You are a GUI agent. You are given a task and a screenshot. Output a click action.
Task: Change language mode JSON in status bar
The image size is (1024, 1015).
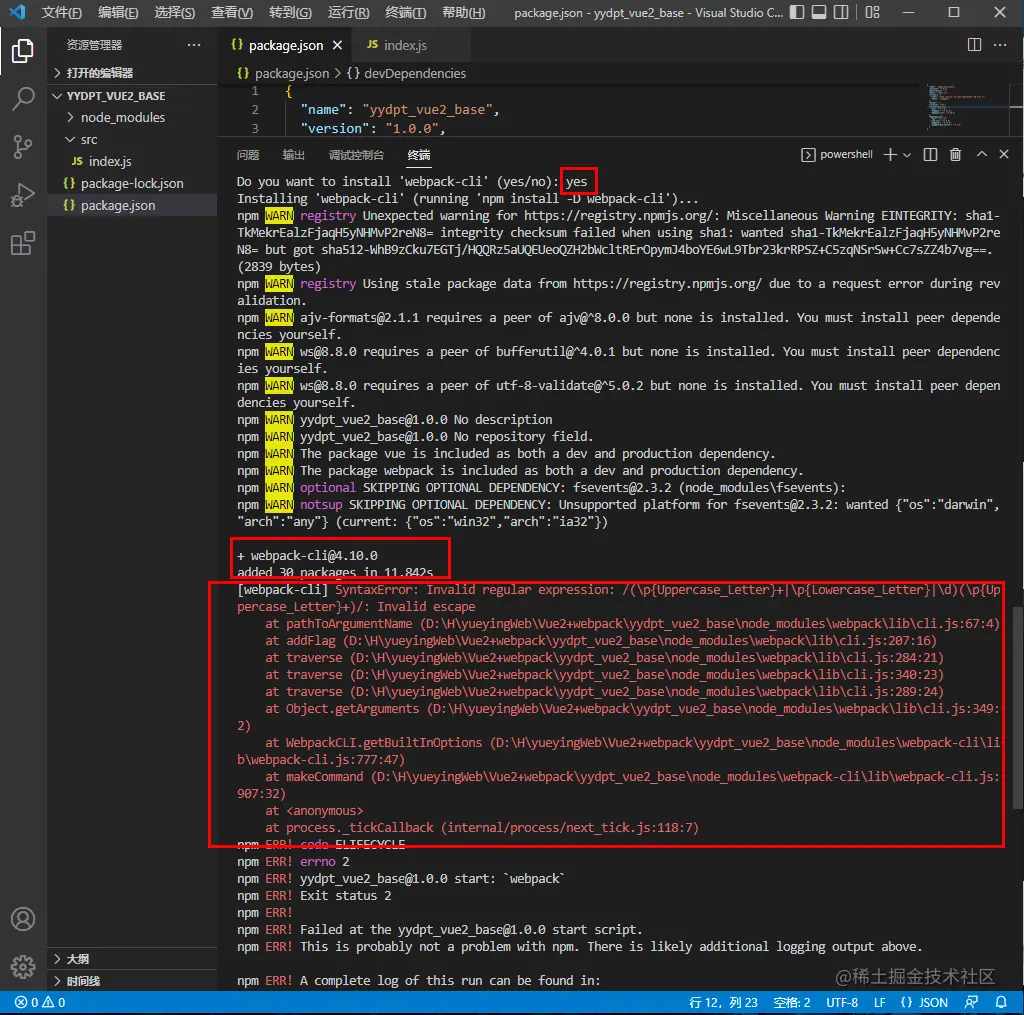point(924,1003)
